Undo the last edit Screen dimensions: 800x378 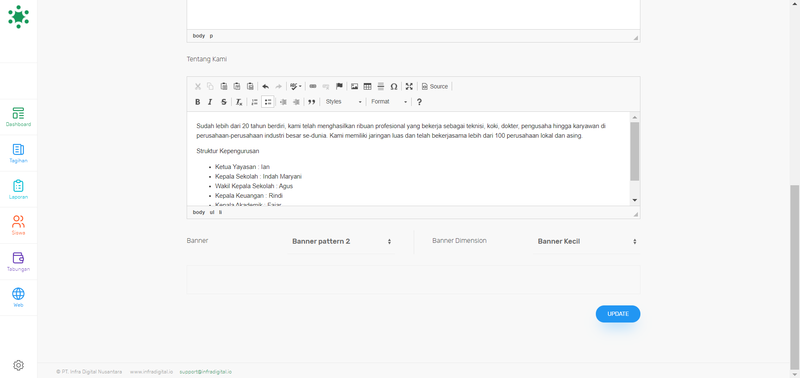(x=265, y=87)
